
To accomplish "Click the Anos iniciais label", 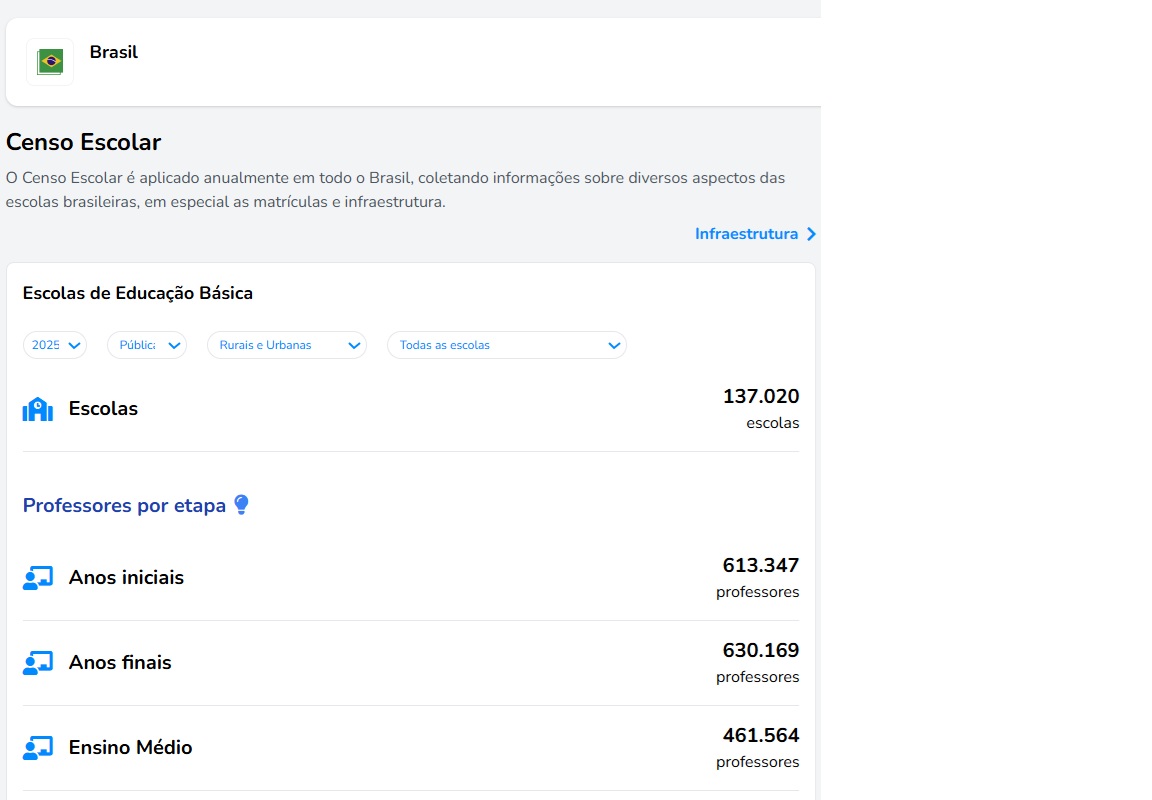I will (126, 578).
